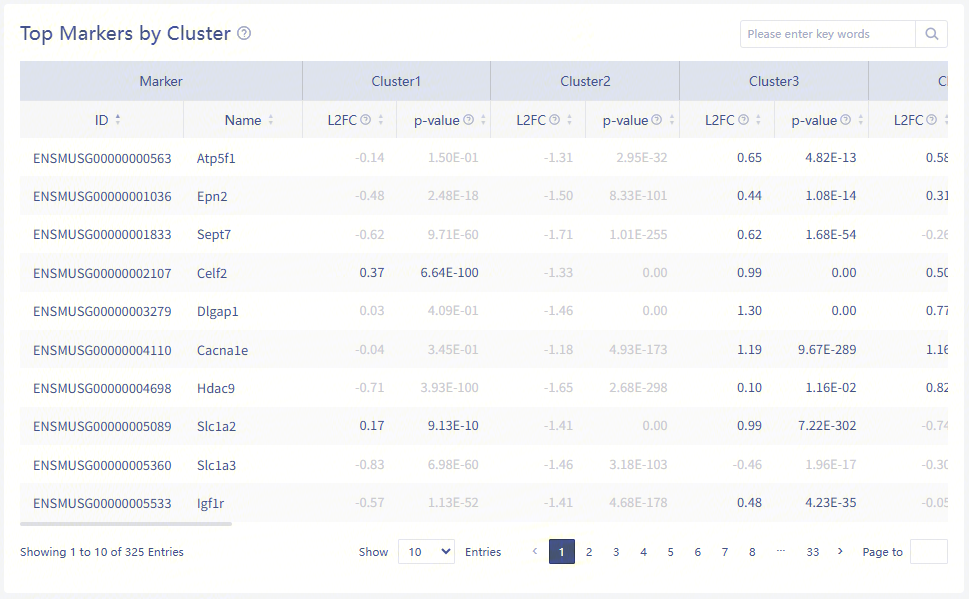
Task: Click Cluster3 p-value help question icon
Action: 845,120
